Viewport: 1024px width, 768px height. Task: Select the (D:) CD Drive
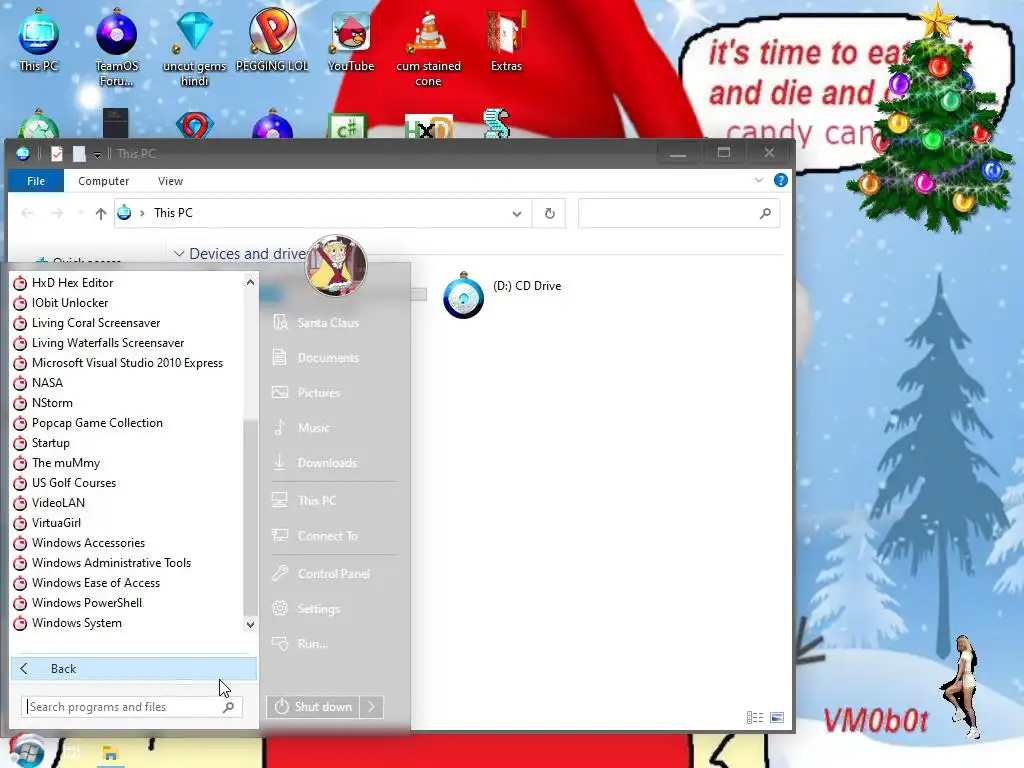click(503, 295)
